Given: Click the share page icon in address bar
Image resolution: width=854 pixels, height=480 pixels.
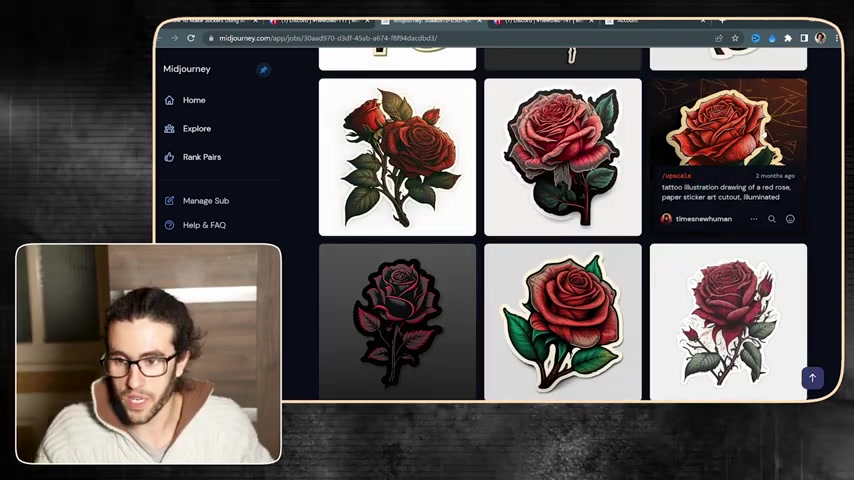Looking at the screenshot, I should (719, 38).
